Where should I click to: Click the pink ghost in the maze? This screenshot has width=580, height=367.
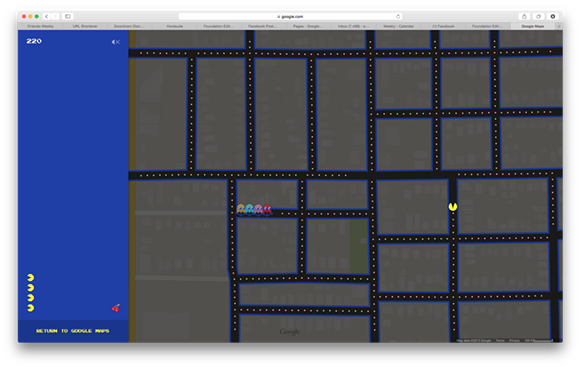259,209
